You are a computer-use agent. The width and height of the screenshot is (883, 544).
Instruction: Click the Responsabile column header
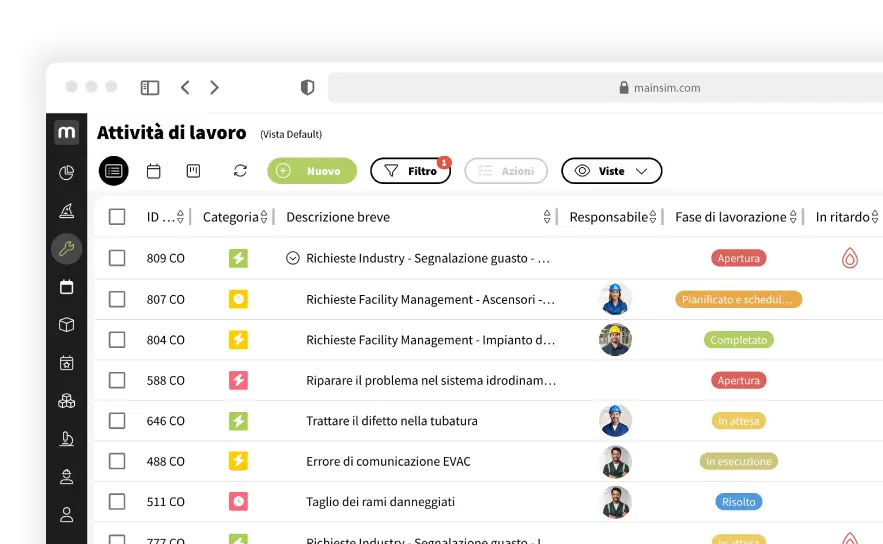(x=608, y=217)
